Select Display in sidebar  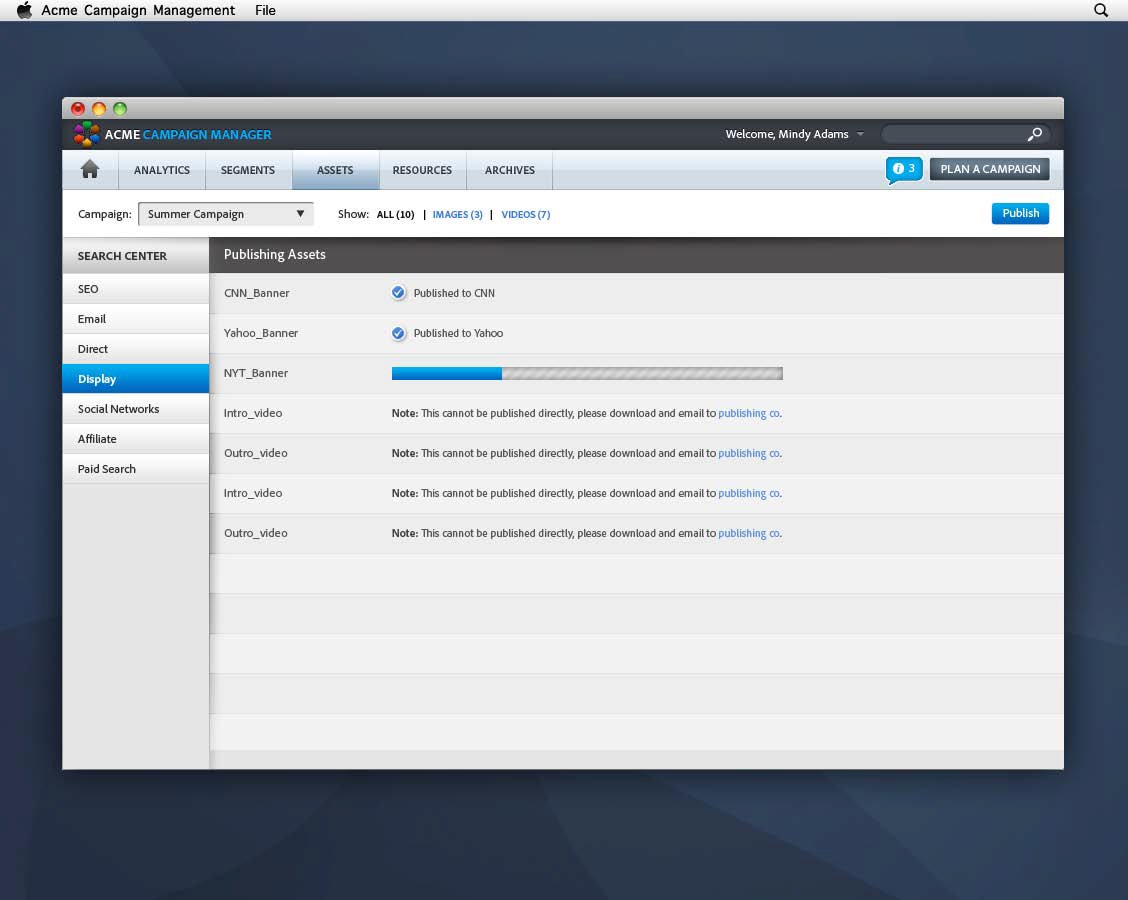click(x=136, y=378)
